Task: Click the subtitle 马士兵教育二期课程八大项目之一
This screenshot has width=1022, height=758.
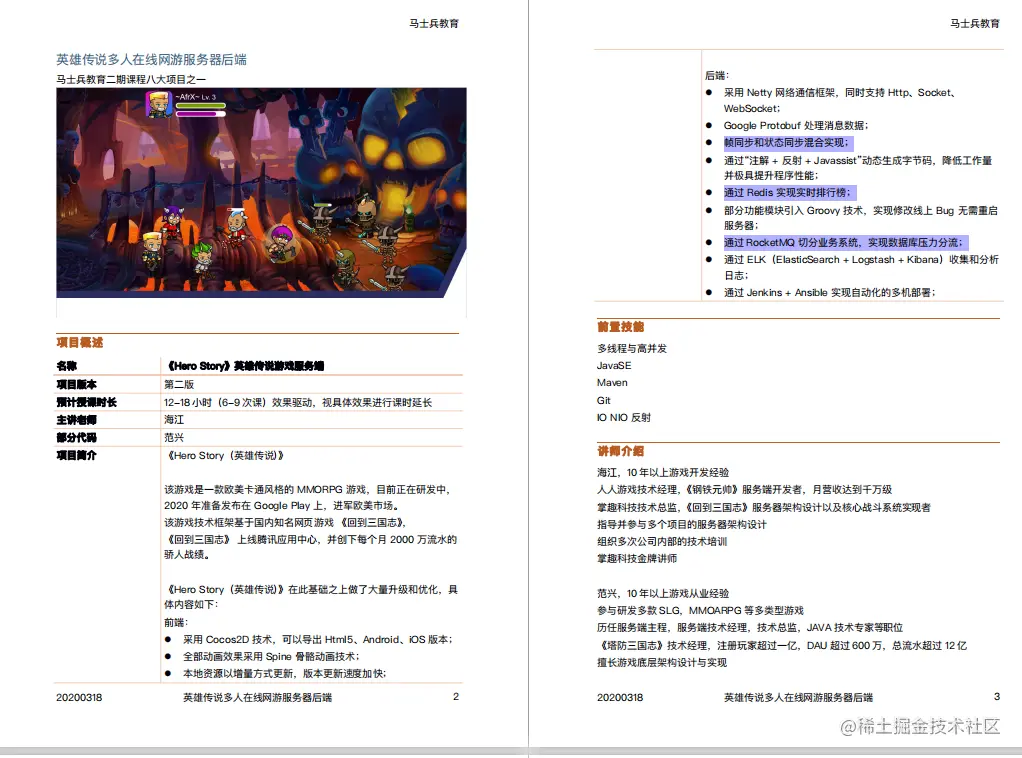Action: click(131, 80)
